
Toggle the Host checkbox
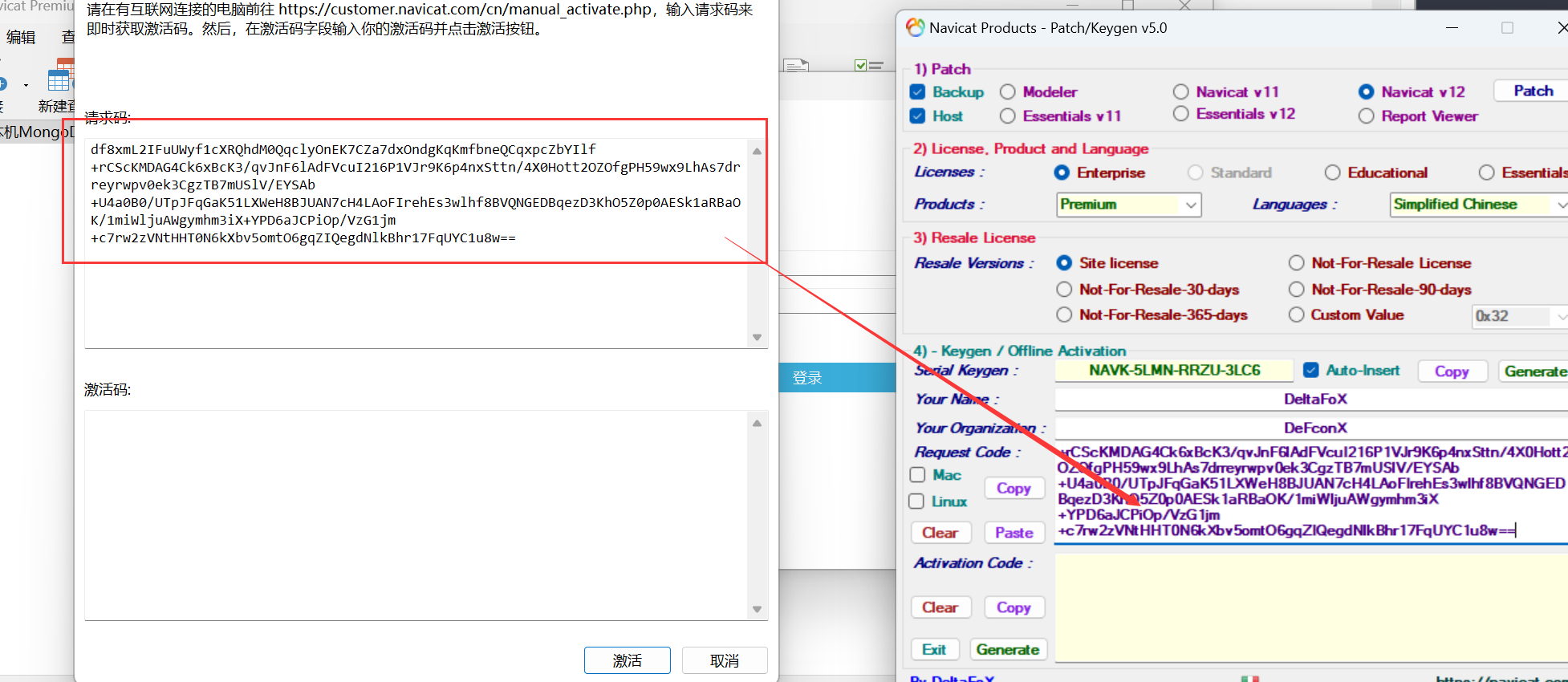(x=918, y=116)
